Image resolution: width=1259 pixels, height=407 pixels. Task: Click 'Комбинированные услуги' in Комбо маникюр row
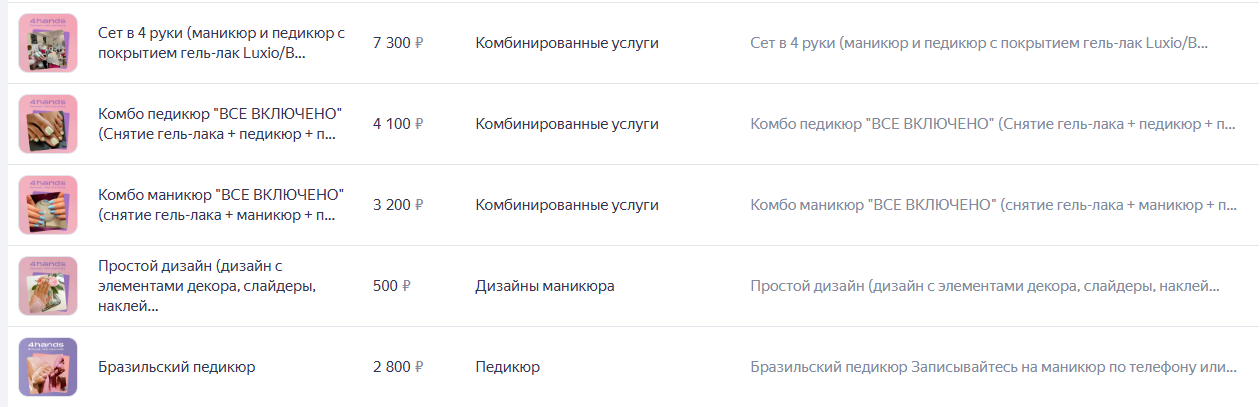567,205
